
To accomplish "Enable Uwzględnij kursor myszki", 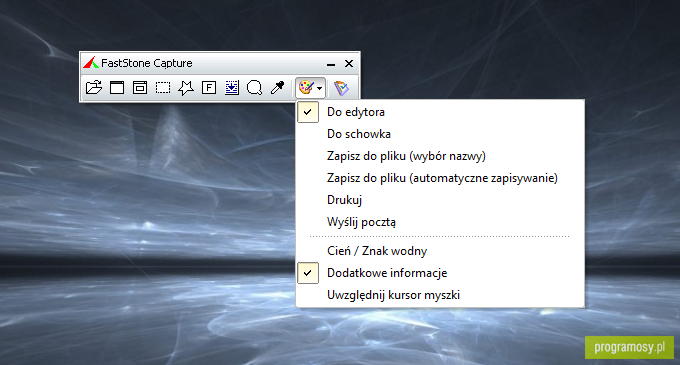I will point(440,295).
